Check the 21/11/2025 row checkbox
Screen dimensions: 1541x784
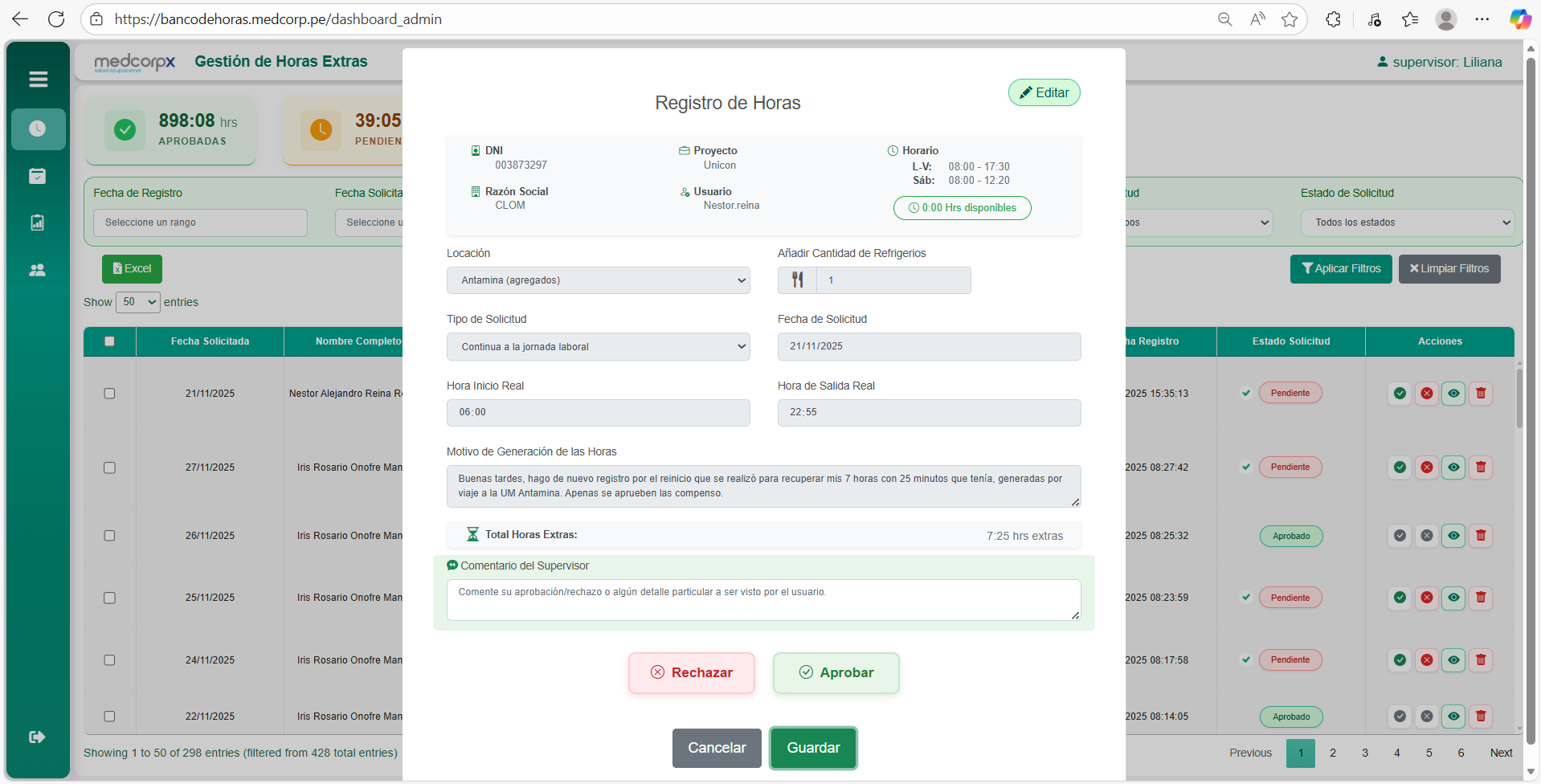coord(109,394)
